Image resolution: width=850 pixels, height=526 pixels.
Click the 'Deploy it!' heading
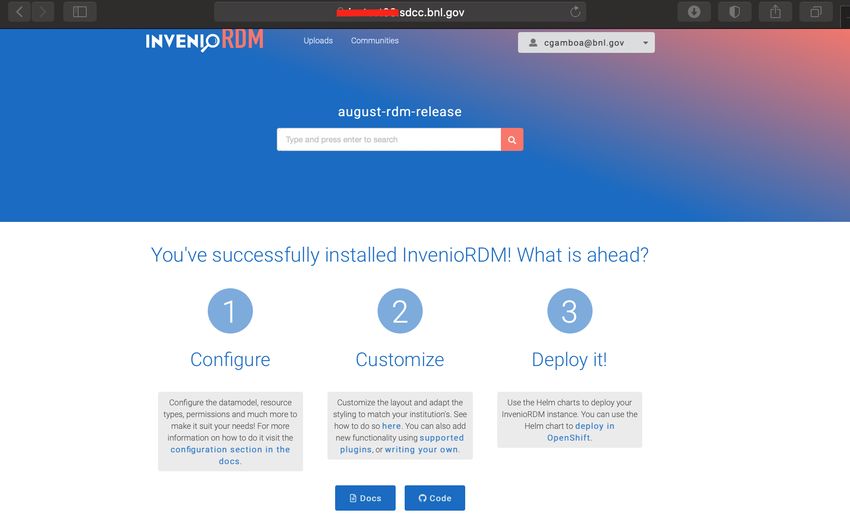click(569, 360)
